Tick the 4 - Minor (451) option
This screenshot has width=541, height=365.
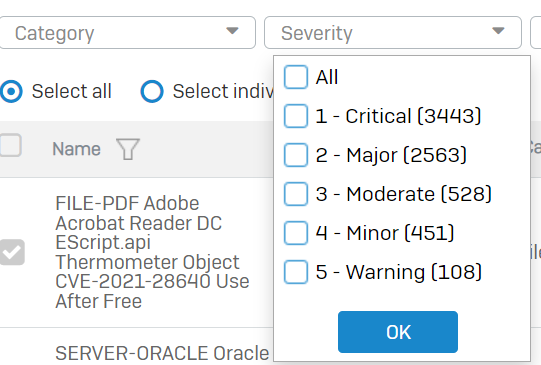point(296,233)
